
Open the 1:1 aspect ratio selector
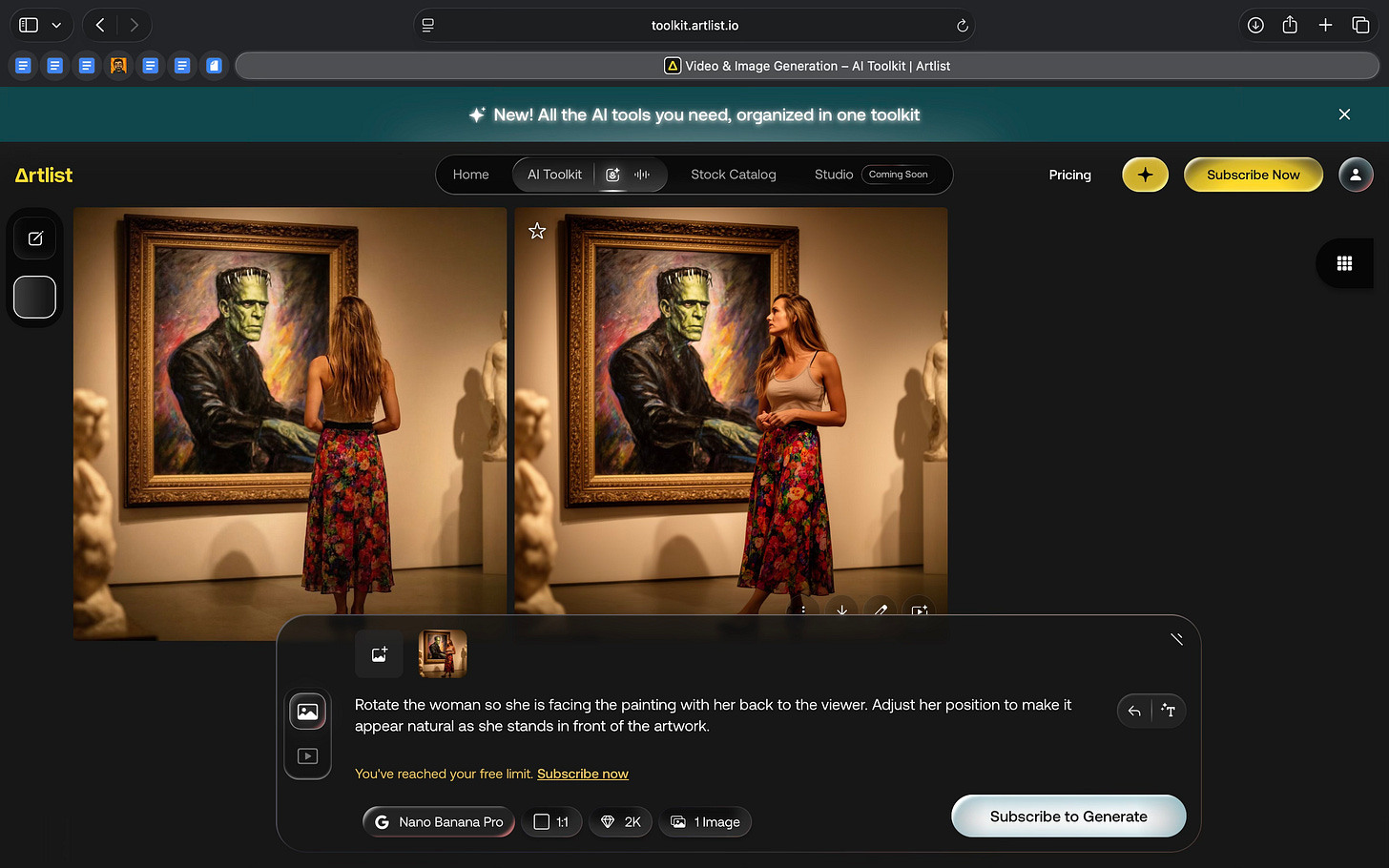[x=551, y=822]
